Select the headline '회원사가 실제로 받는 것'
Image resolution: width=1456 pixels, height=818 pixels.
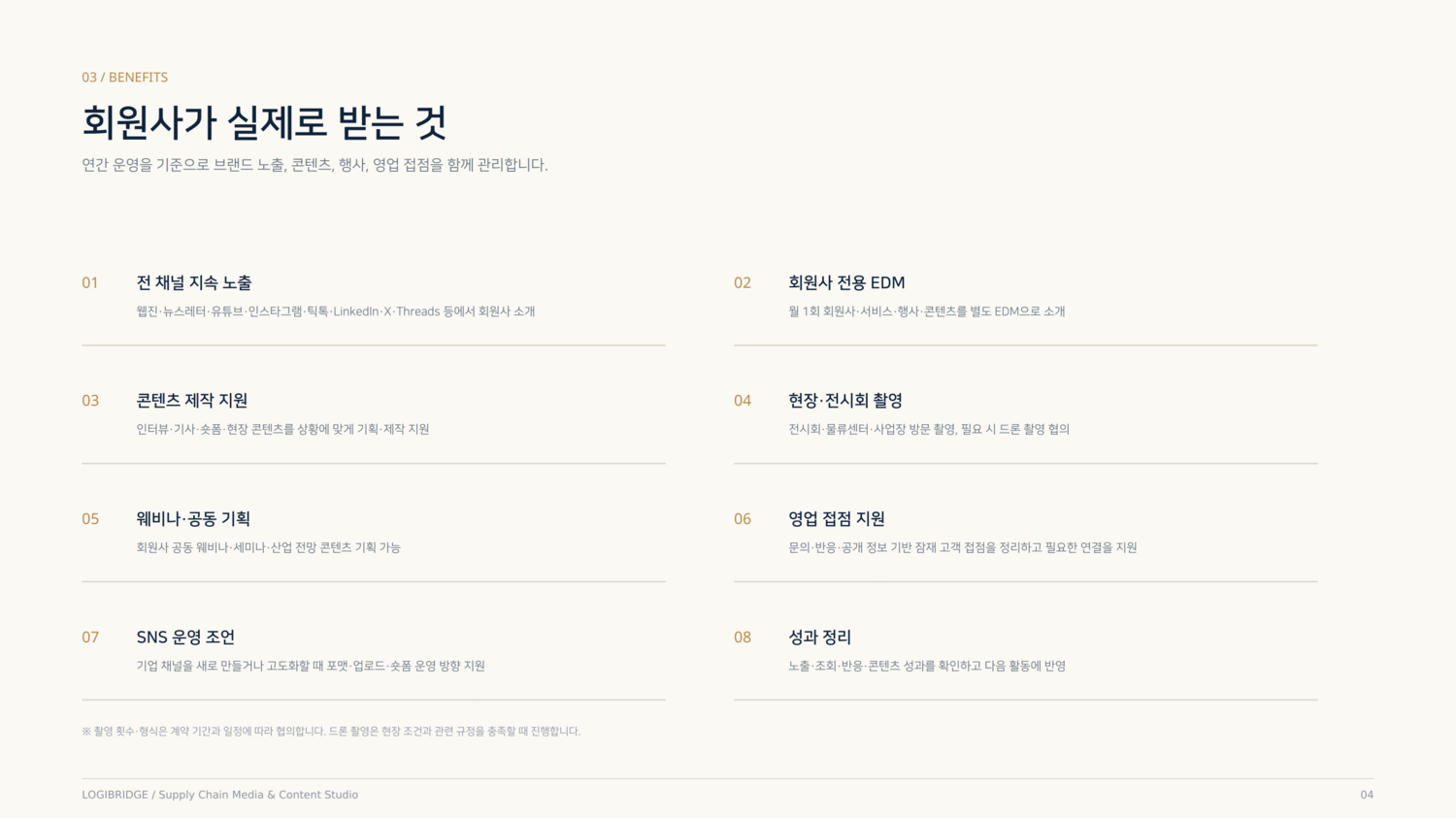coord(264,123)
